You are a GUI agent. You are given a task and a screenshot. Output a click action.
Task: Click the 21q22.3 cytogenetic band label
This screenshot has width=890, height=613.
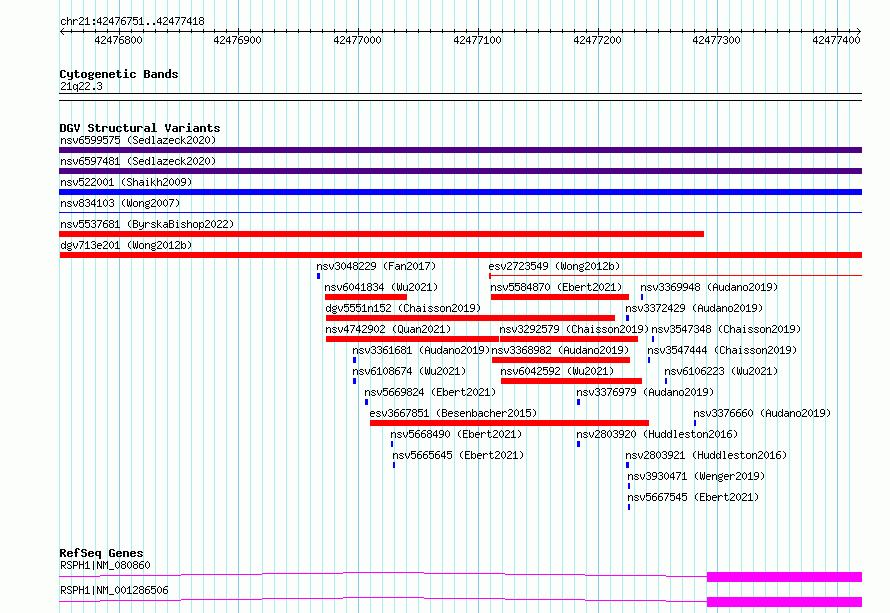(81, 86)
